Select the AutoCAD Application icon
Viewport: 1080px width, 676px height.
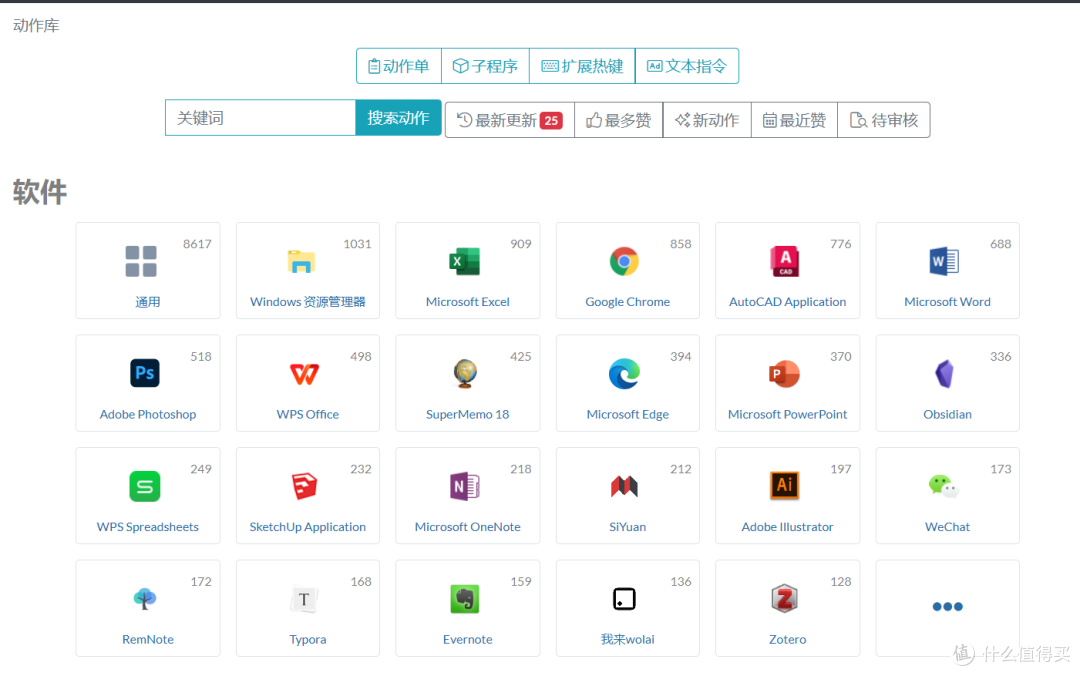coord(785,261)
